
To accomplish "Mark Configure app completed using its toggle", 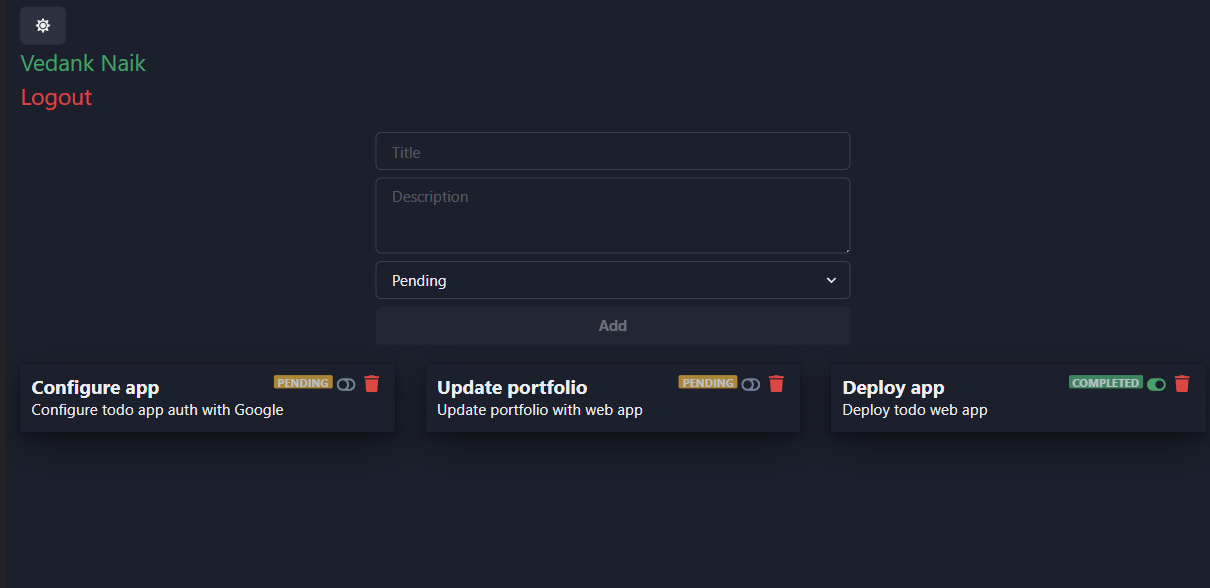I will 345,384.
